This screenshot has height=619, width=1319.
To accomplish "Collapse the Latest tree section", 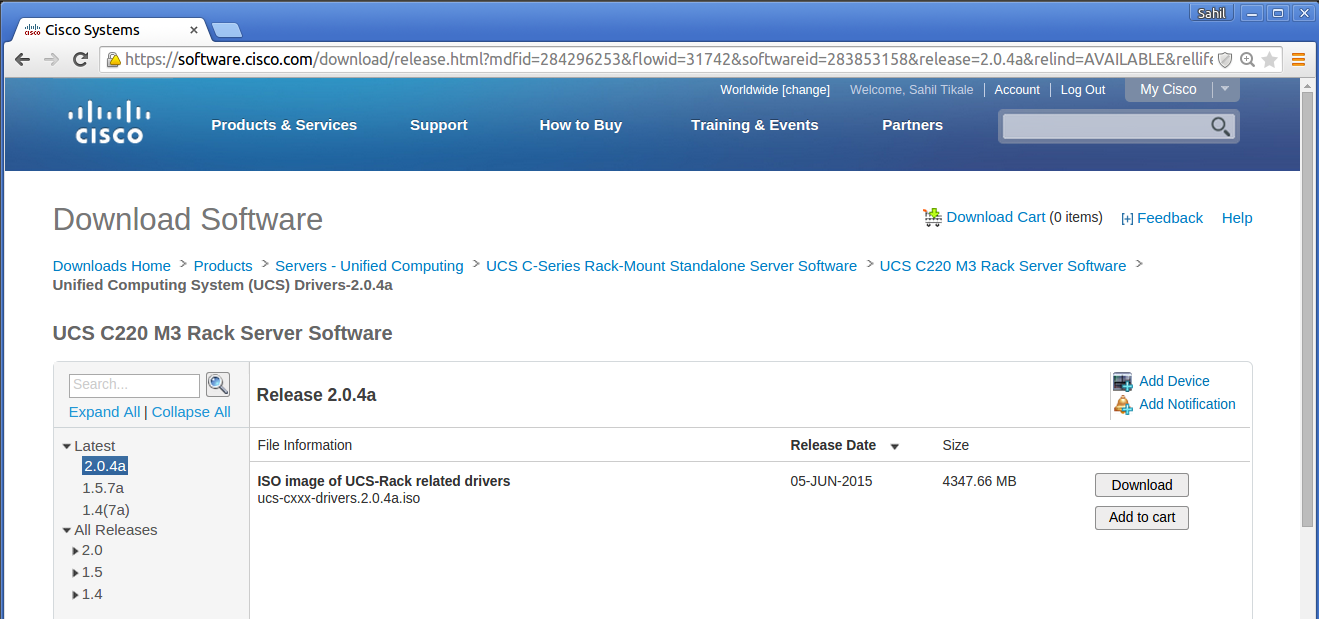I will 67,447.
